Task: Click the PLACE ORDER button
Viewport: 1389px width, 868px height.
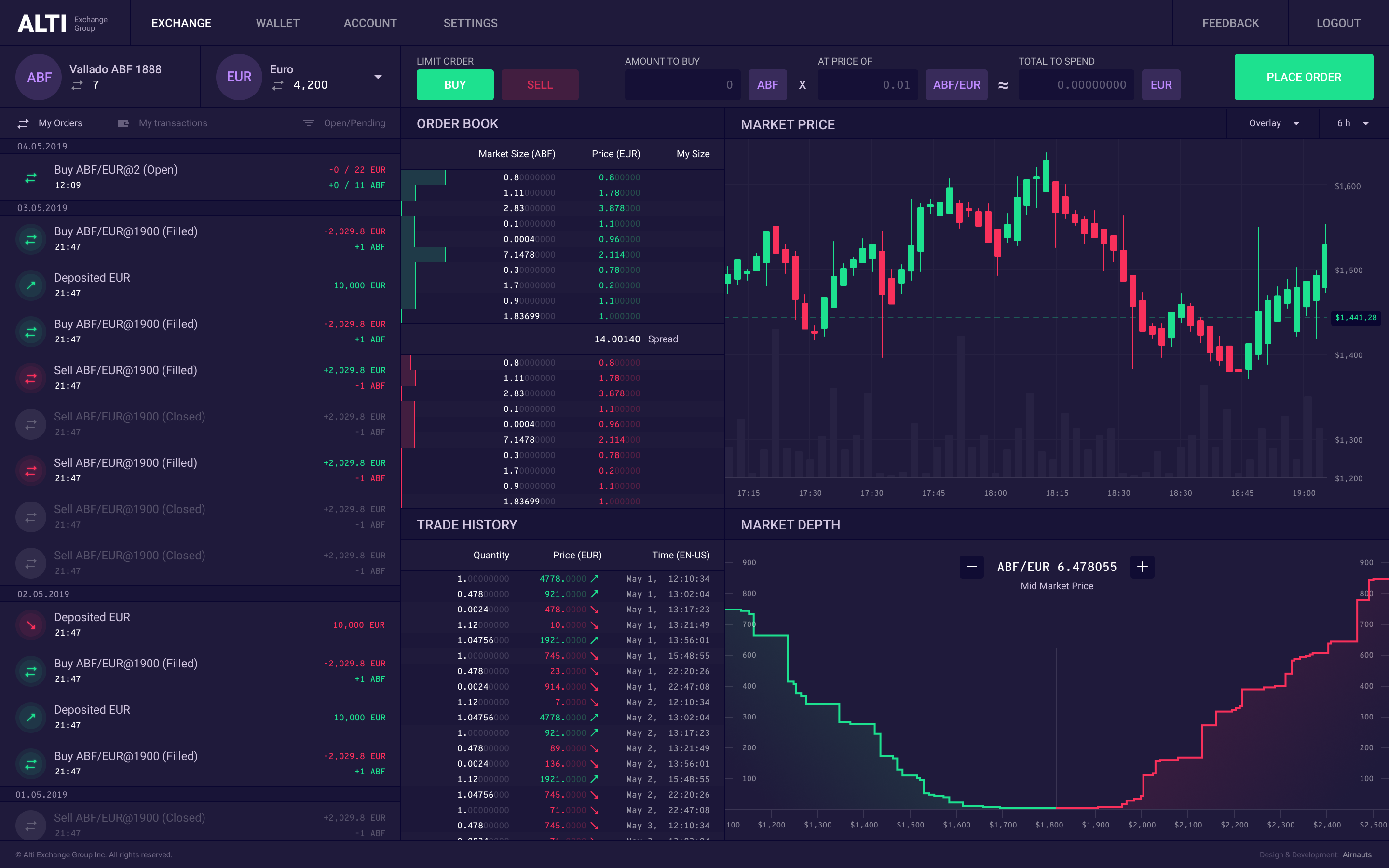Action: 1304,77
